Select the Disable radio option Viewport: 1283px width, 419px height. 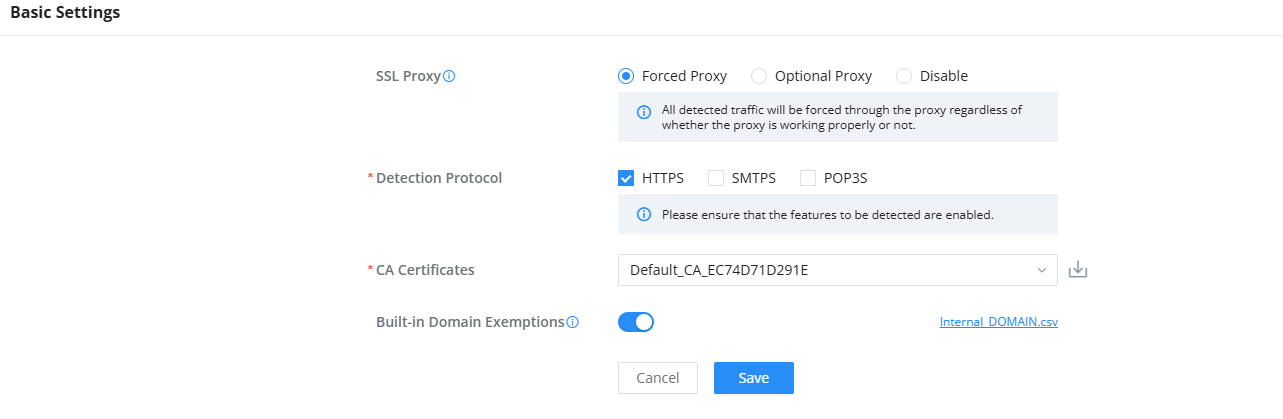(904, 76)
